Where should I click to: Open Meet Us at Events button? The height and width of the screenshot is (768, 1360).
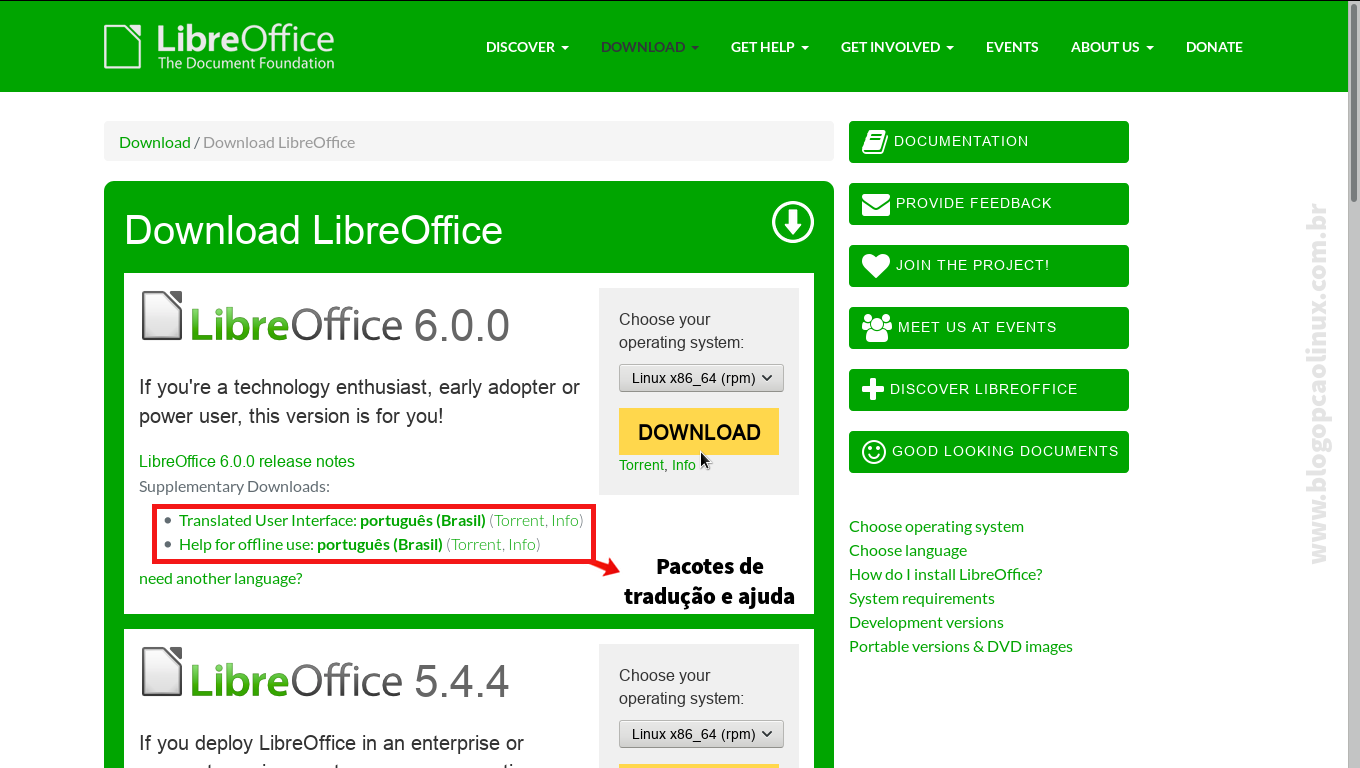coord(989,328)
